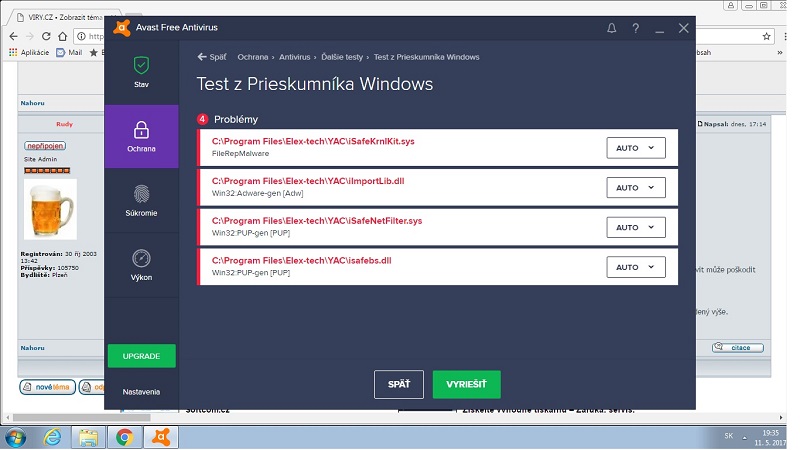Screen dimensions: 800x450
Task: Expand AUTO dropdown for isafebs.dll
Action: pos(635,267)
